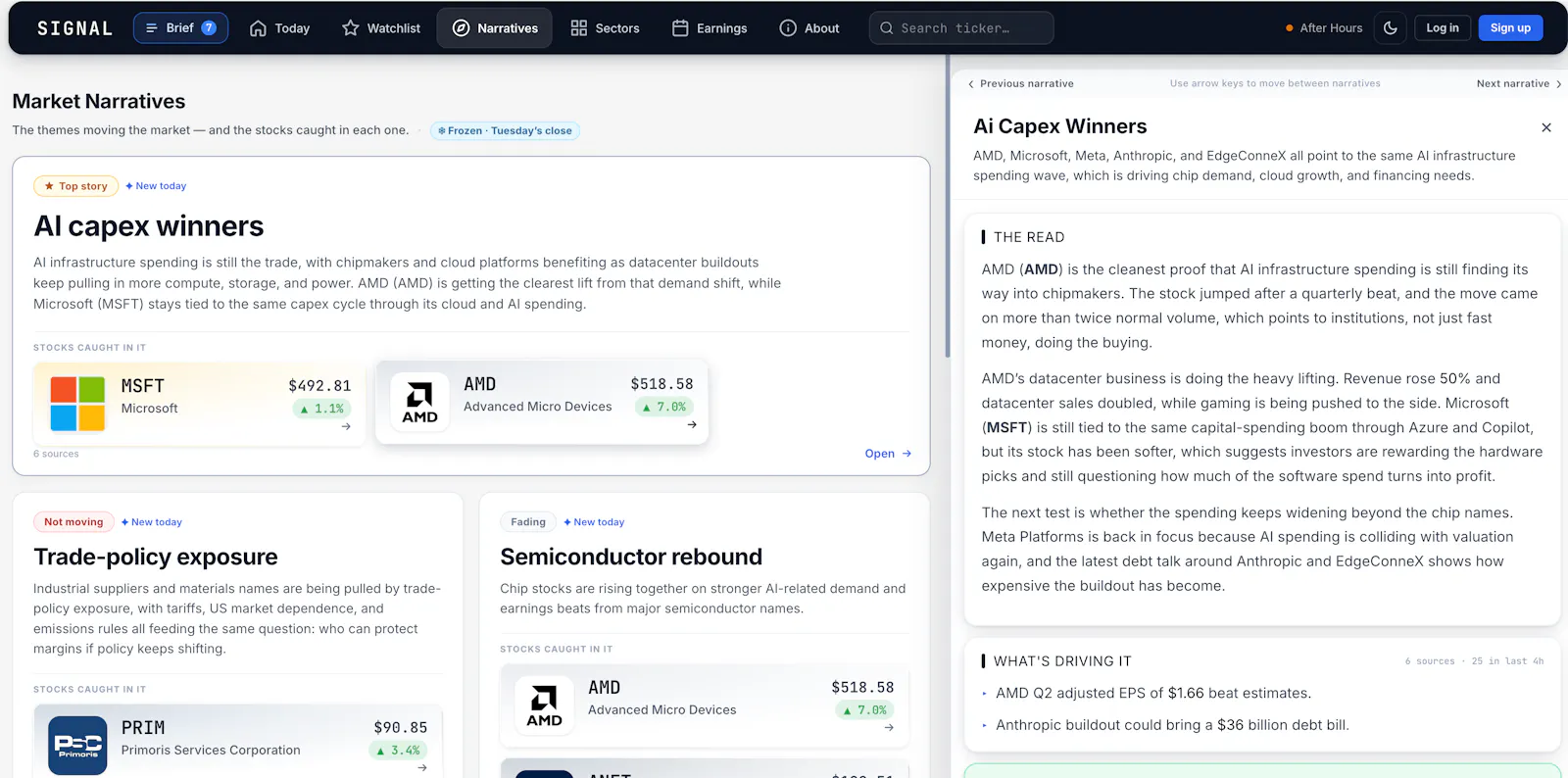Click the $518.58 price in Semiconductor rebound
The width and height of the screenshot is (1568, 778).
[862, 688]
